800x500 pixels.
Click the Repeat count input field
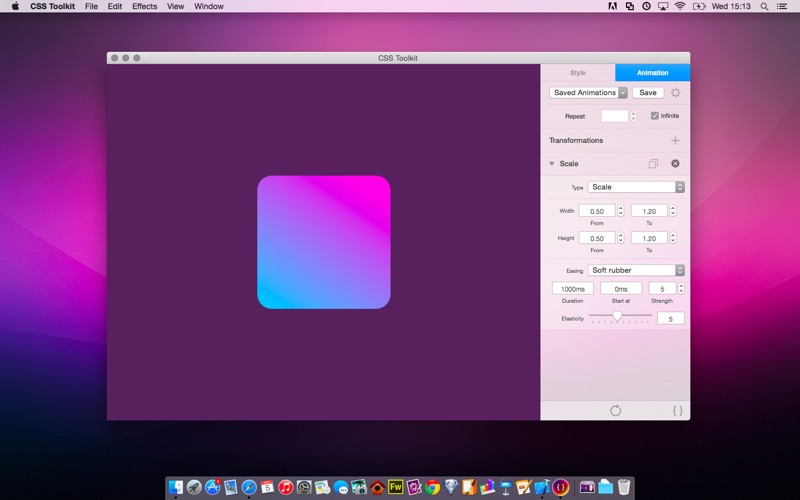(614, 116)
